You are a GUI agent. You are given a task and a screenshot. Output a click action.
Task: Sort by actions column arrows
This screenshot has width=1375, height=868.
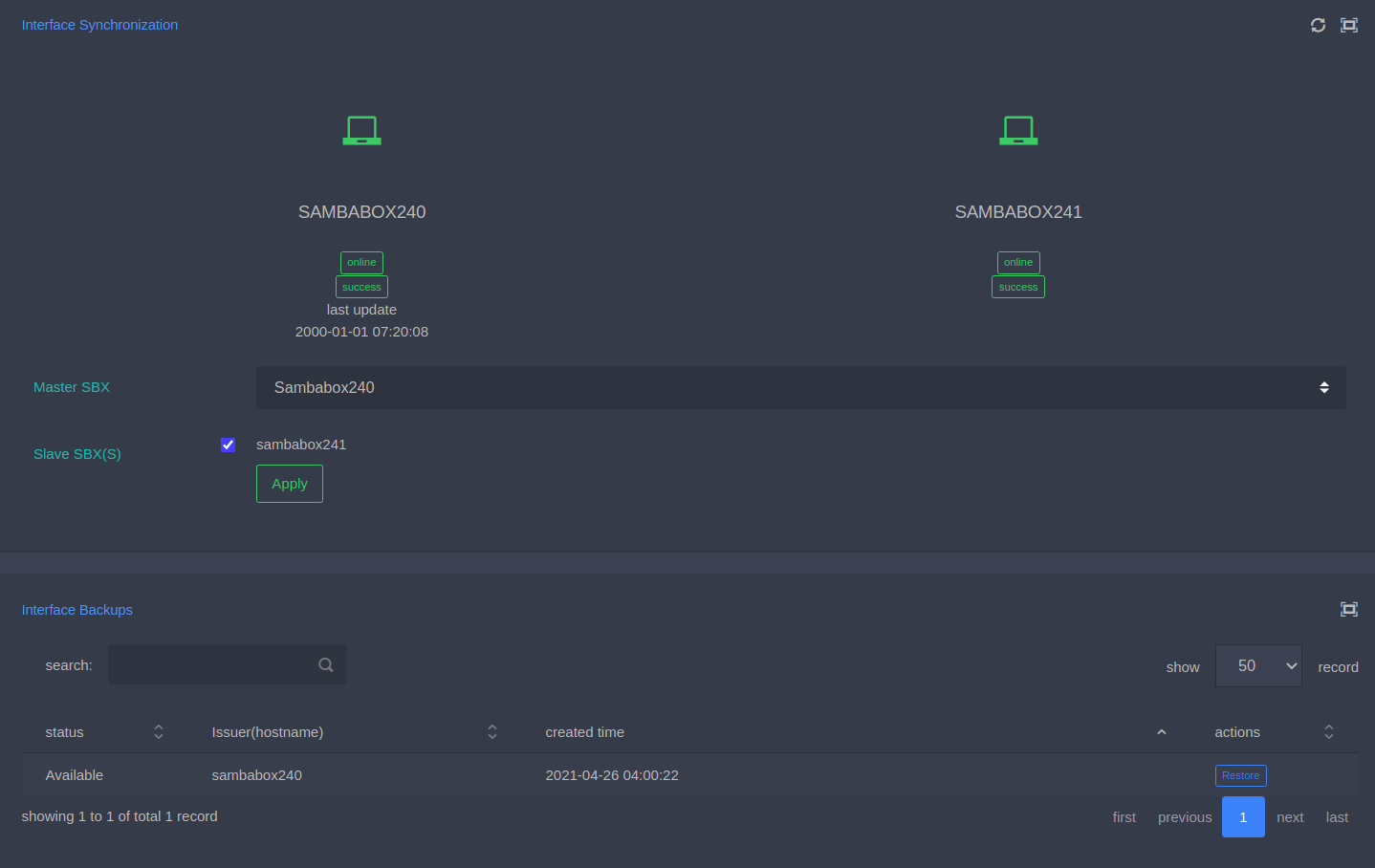click(x=1328, y=732)
